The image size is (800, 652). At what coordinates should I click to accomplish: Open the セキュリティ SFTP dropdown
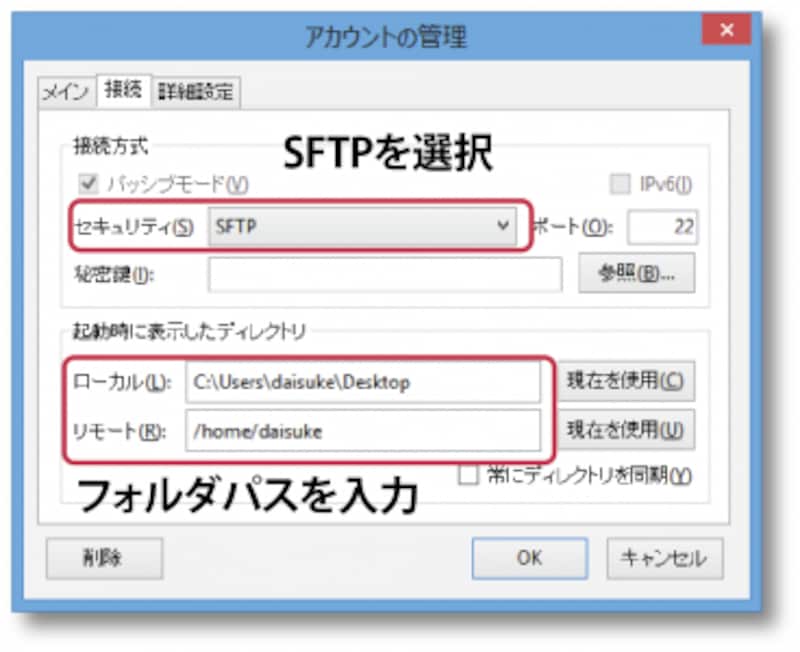[362, 226]
